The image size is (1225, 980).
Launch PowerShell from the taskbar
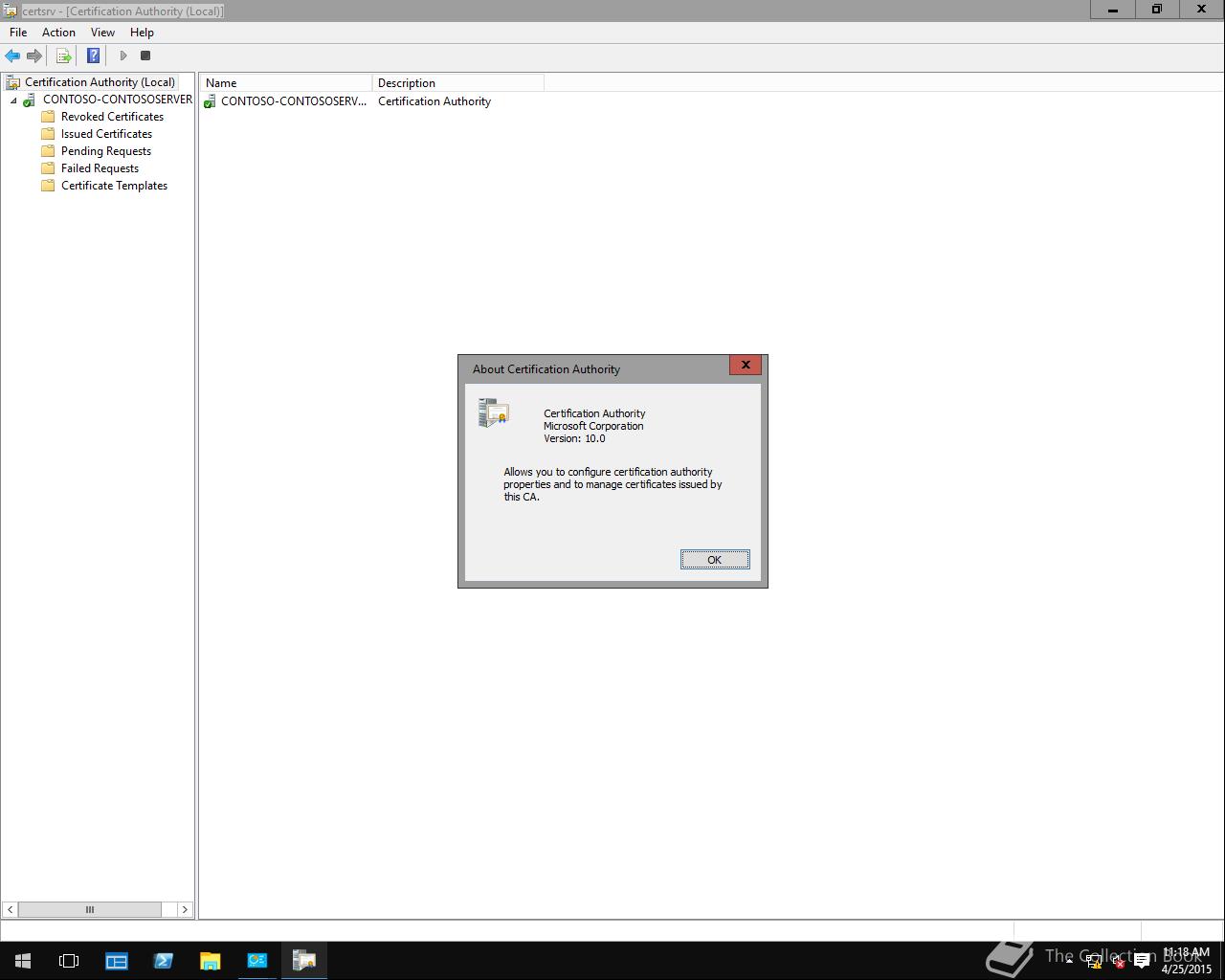click(163, 961)
